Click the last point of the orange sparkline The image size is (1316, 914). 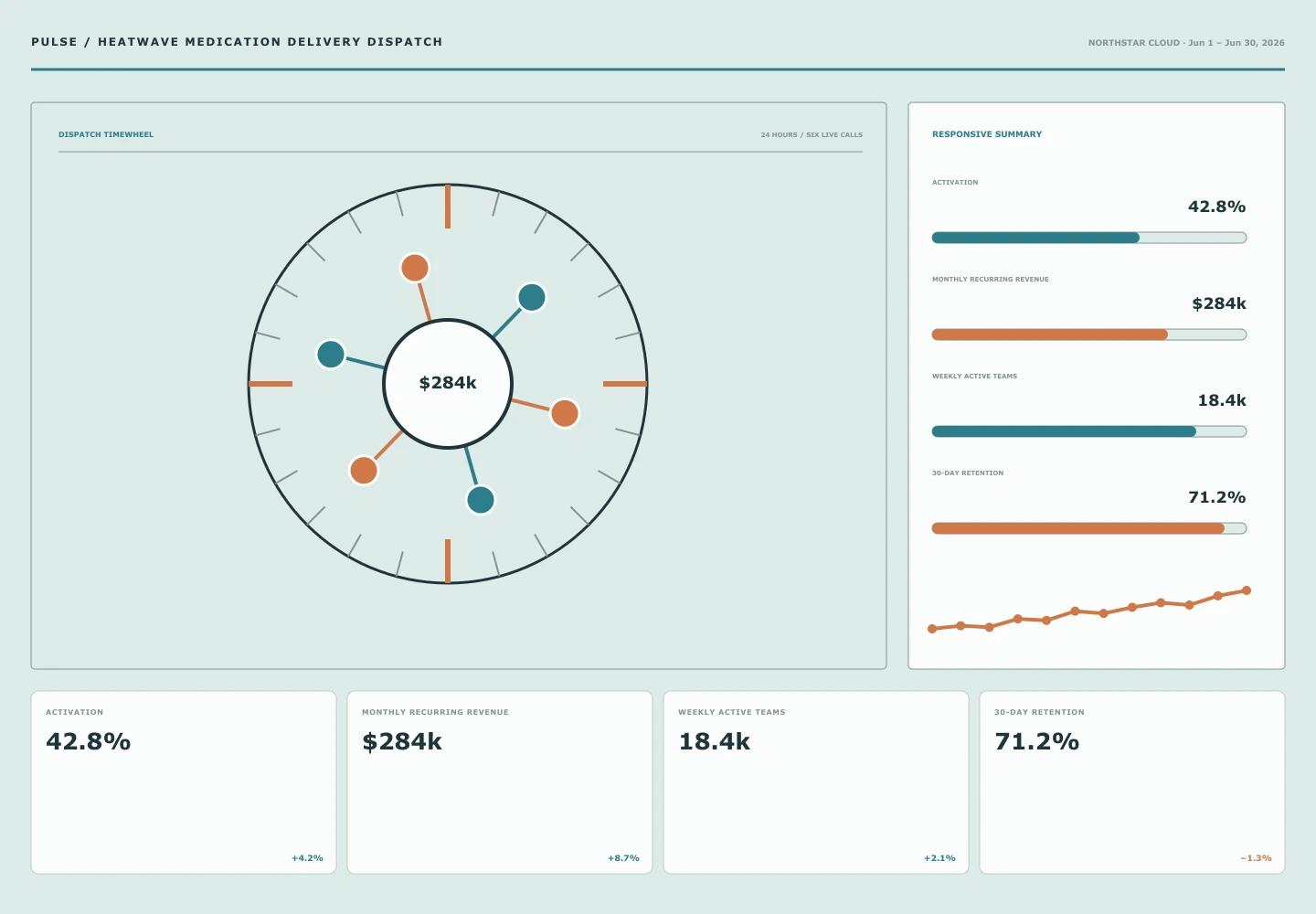click(1247, 590)
